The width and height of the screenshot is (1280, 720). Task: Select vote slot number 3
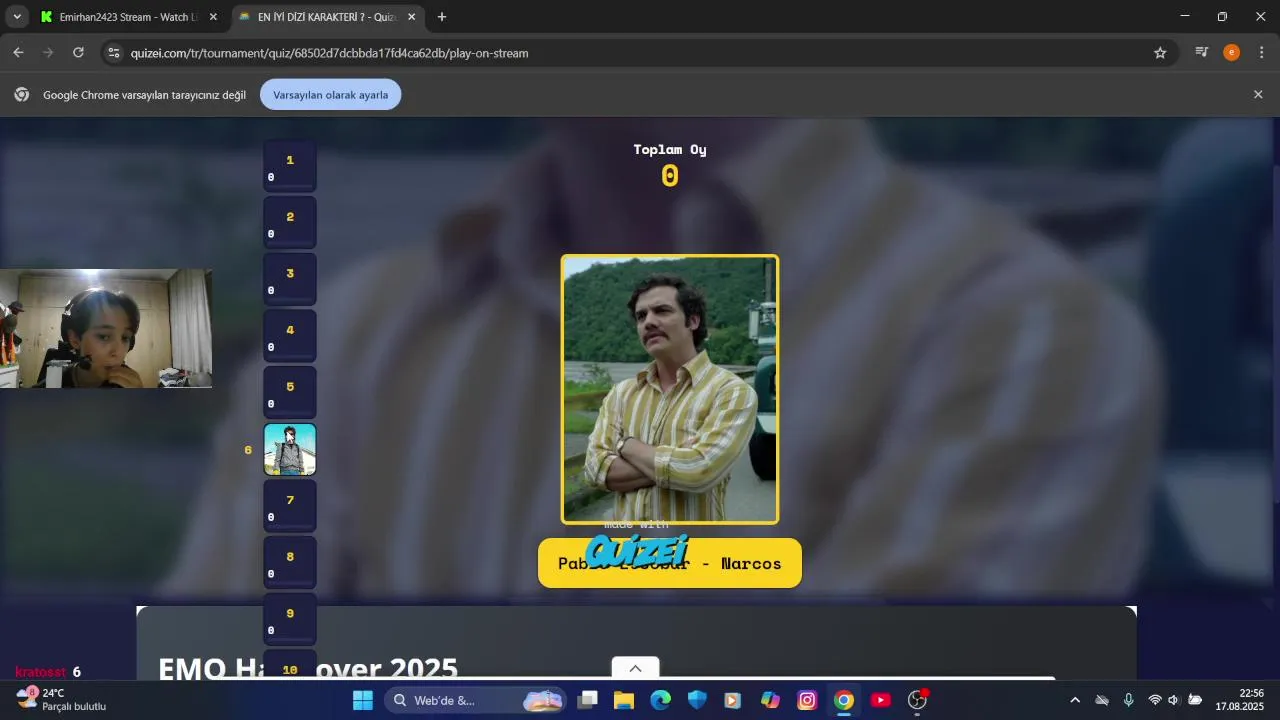290,279
